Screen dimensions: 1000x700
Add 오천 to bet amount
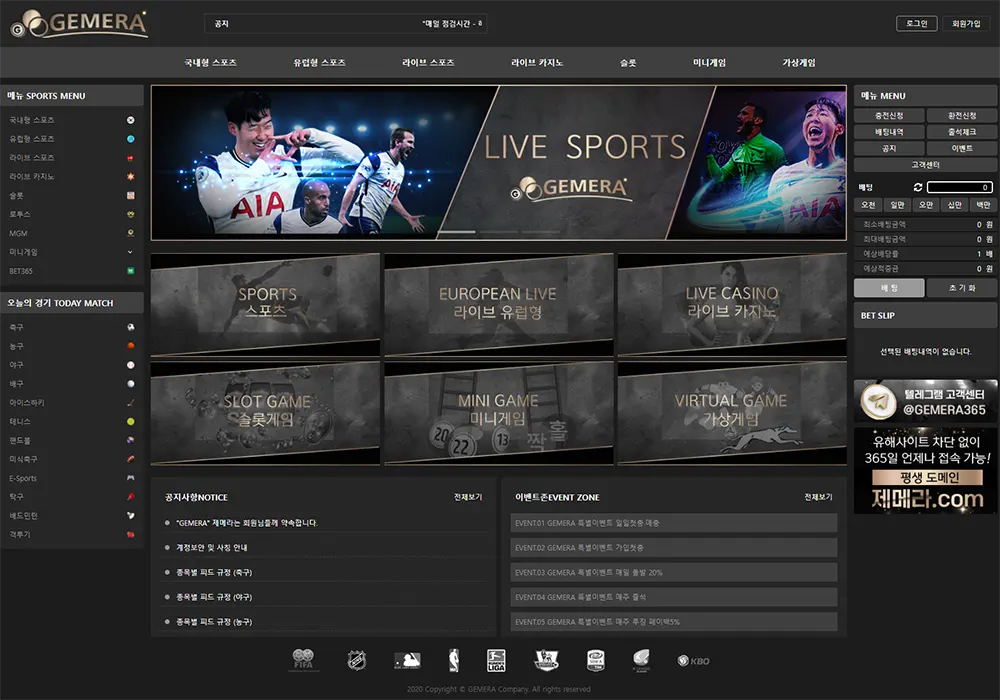coord(868,205)
